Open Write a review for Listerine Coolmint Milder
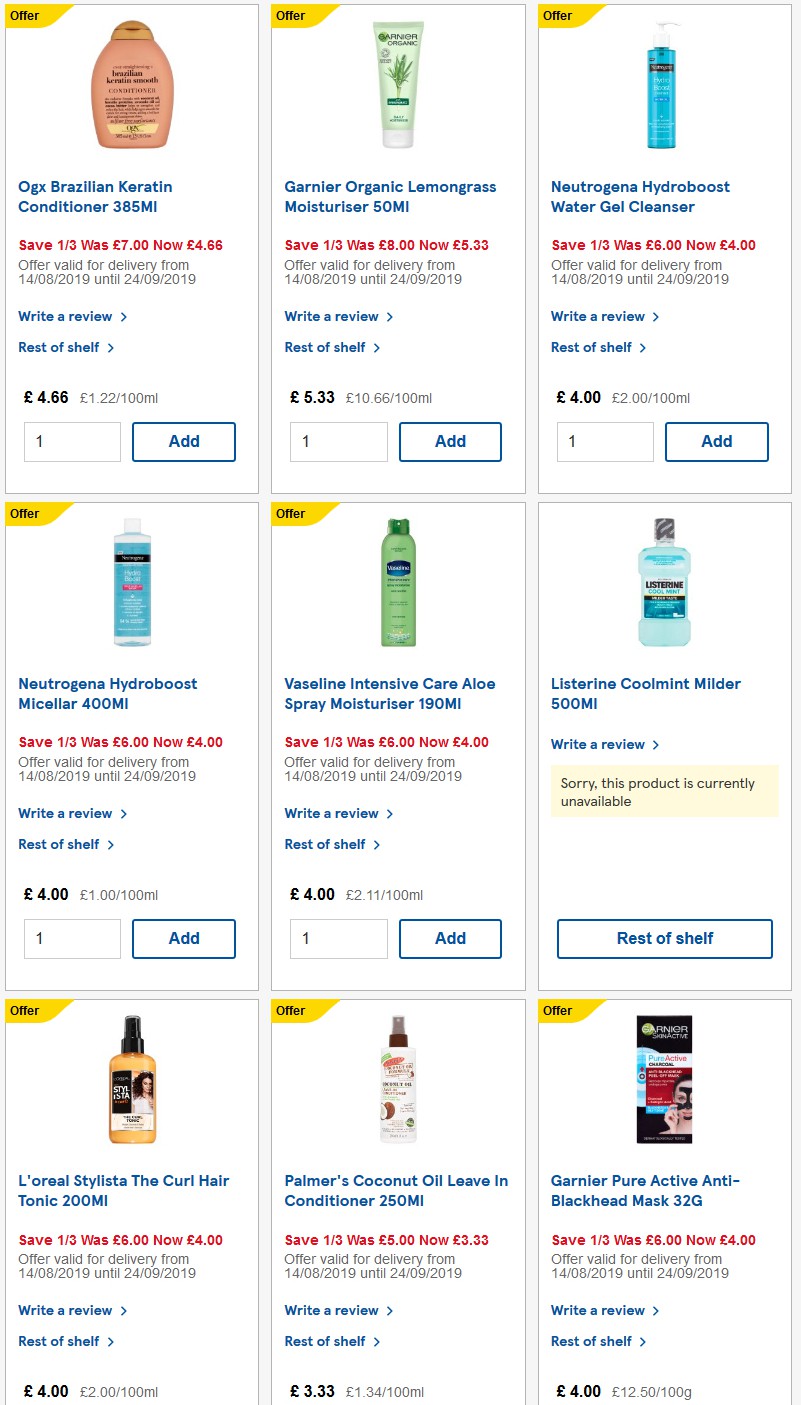The height and width of the screenshot is (1405, 801). click(x=598, y=744)
